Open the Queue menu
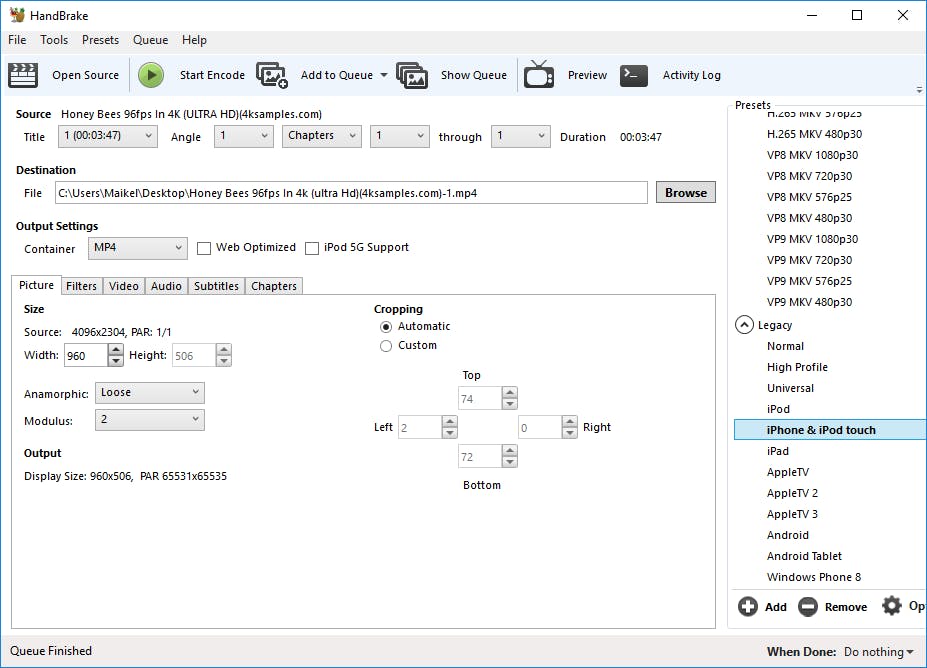927x668 pixels. pos(150,40)
